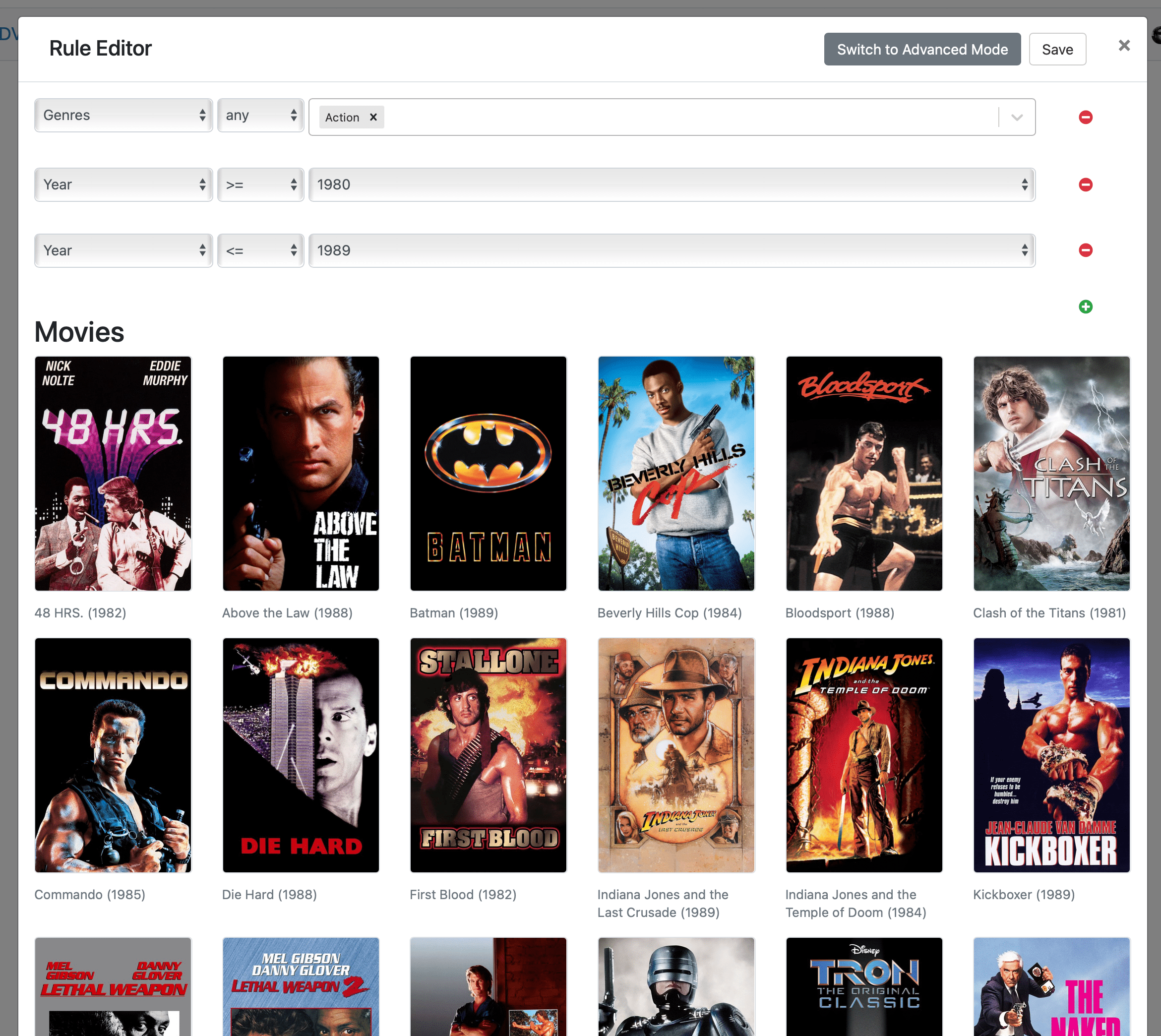This screenshot has width=1161, height=1036.
Task: Click the Batman movie poster
Action: pos(489,474)
